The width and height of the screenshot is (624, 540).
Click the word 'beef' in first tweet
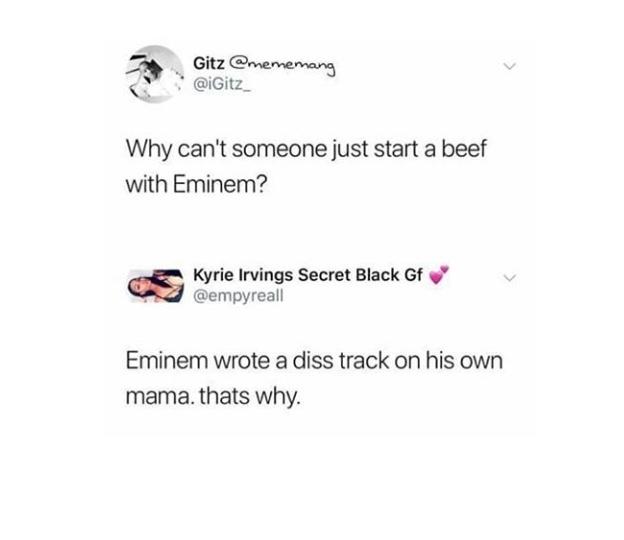pyautogui.click(x=464, y=148)
